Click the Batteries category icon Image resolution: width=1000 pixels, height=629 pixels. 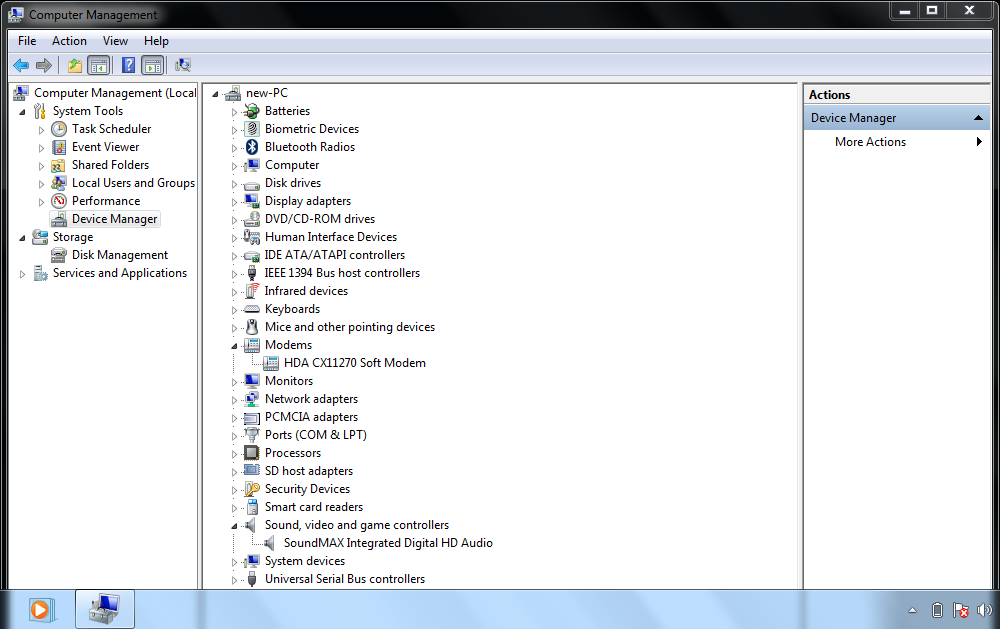(252, 111)
